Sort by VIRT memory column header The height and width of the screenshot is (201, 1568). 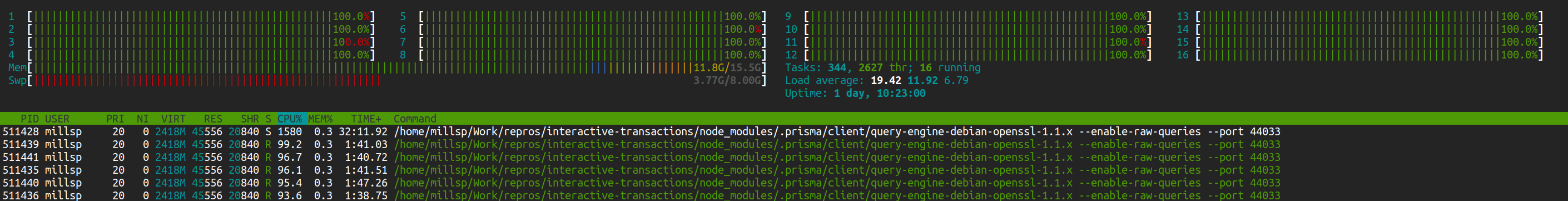(x=173, y=119)
